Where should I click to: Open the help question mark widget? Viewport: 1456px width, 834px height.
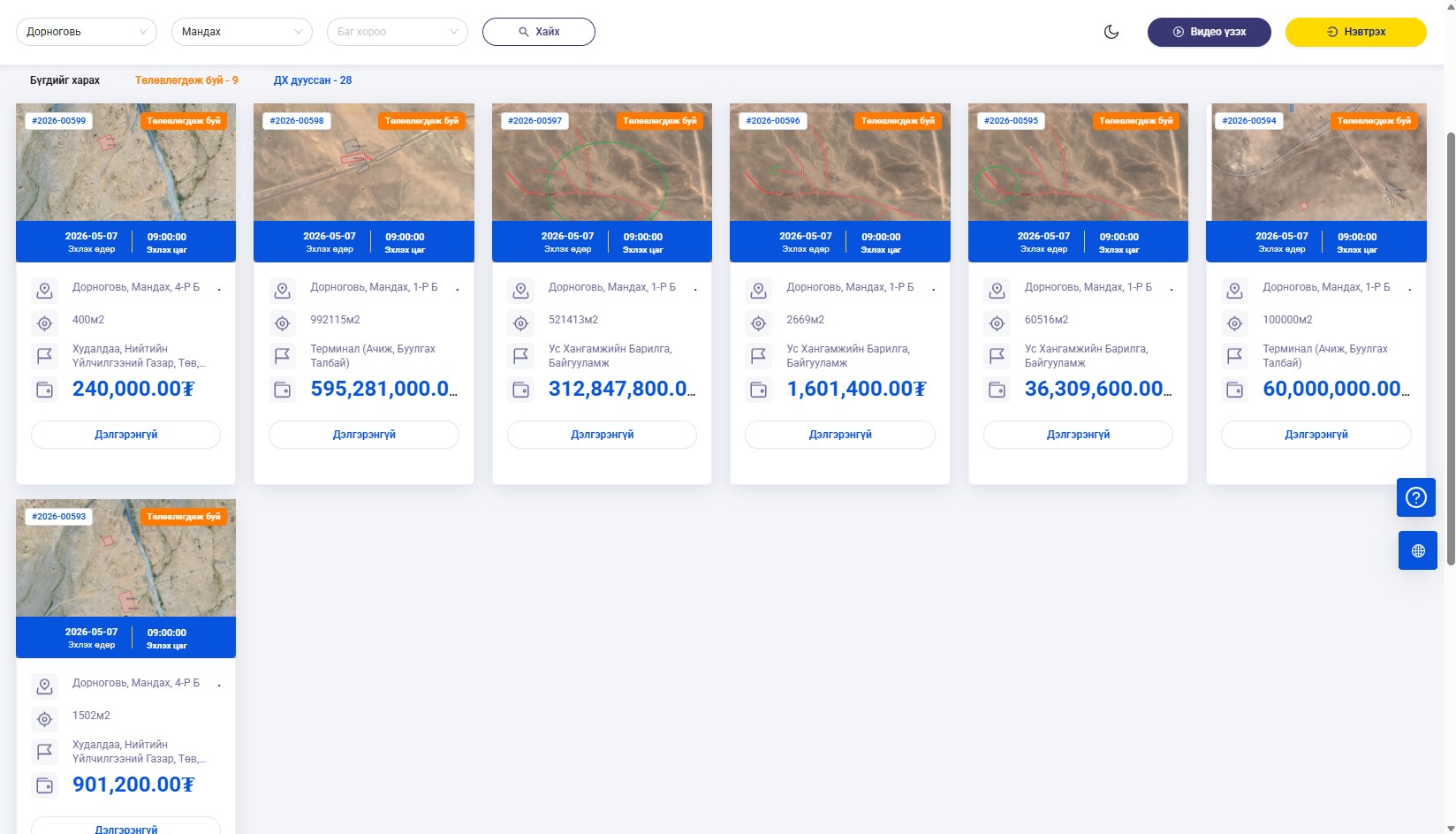[x=1416, y=497]
